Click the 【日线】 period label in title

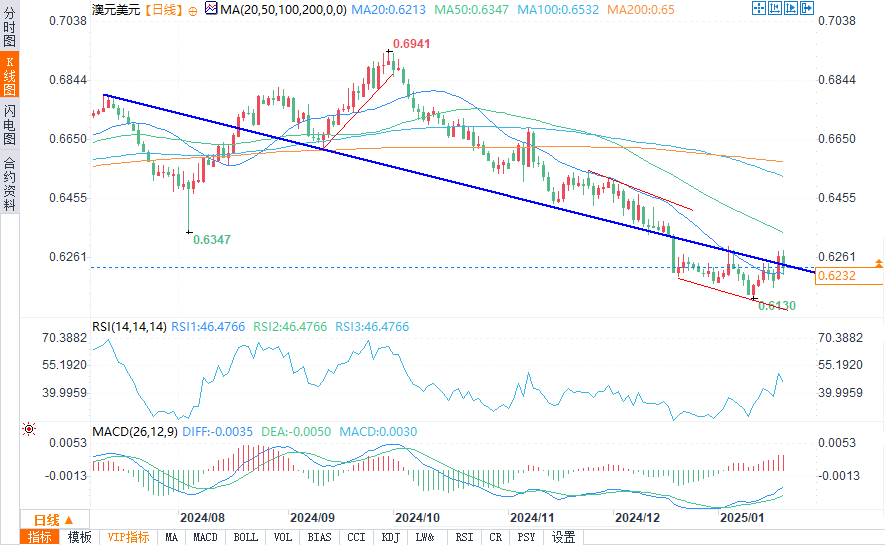[x=163, y=10]
